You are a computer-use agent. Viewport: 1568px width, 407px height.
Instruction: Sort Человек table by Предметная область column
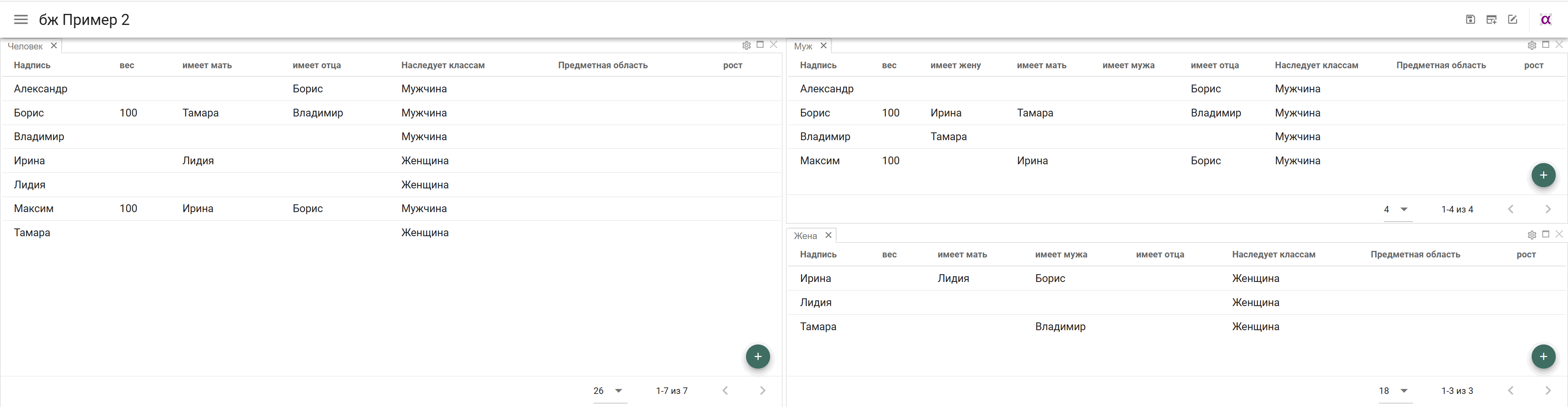pyautogui.click(x=603, y=65)
